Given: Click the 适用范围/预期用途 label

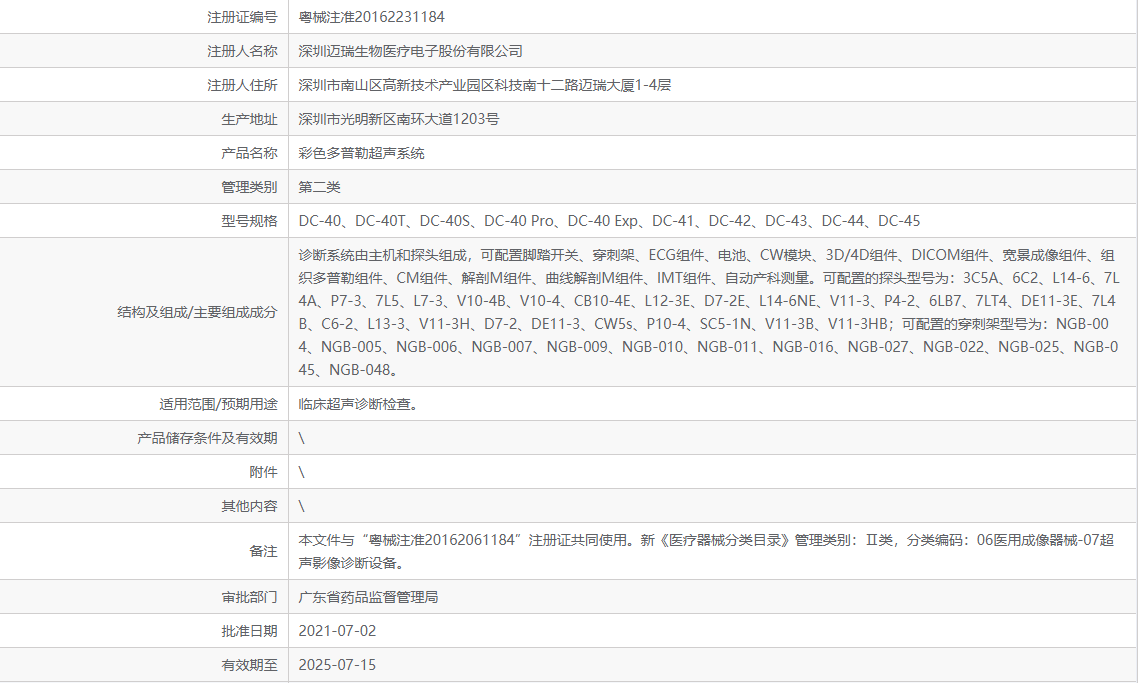Looking at the screenshot, I should pos(218,404).
